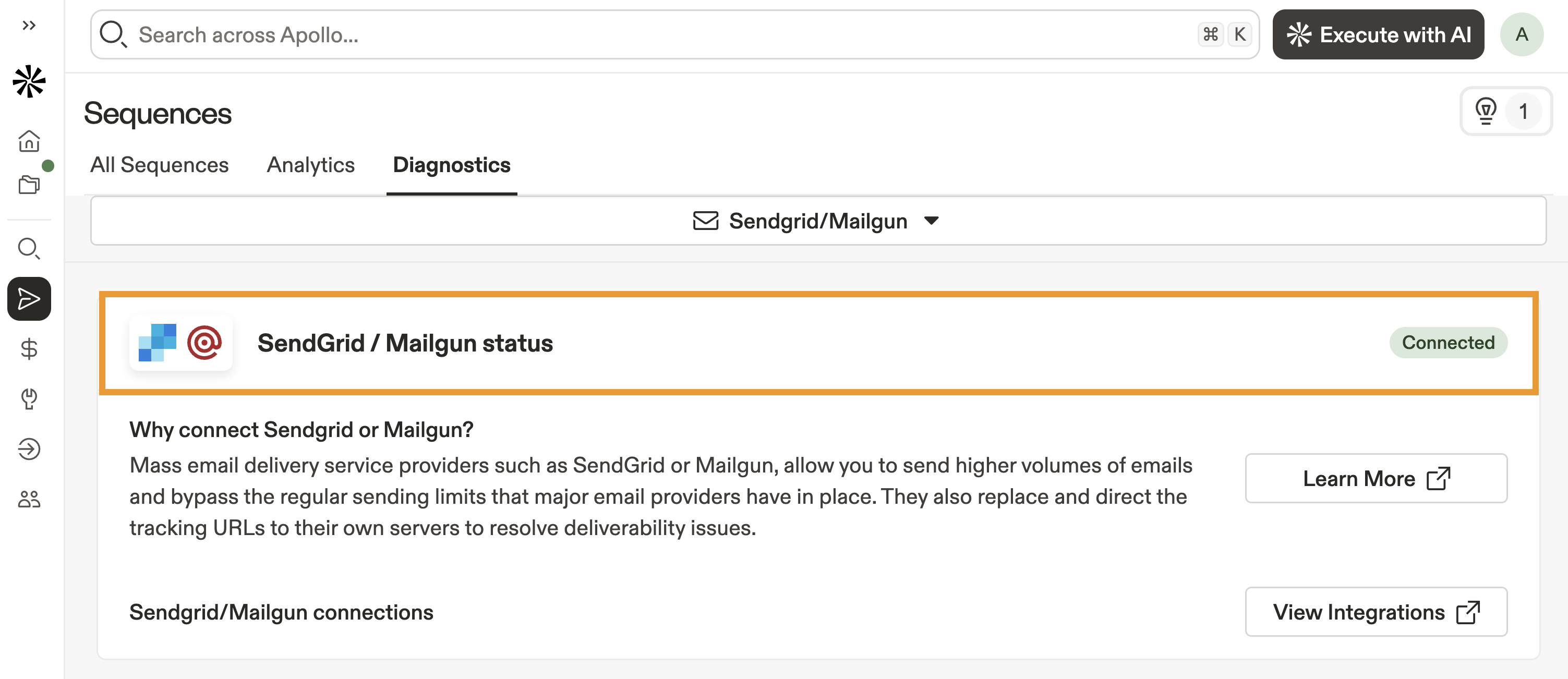
Task: Open the dollar sign deals icon
Action: click(29, 349)
